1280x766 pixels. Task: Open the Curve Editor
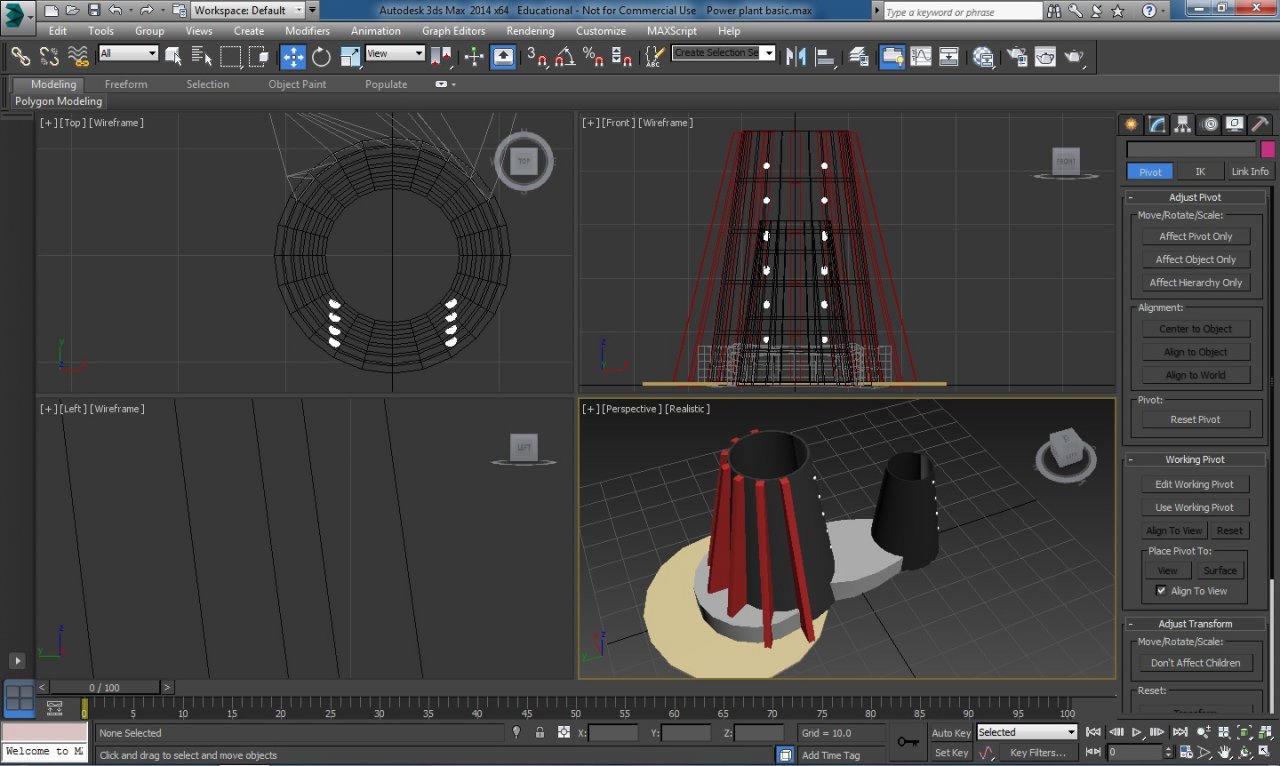pos(920,57)
